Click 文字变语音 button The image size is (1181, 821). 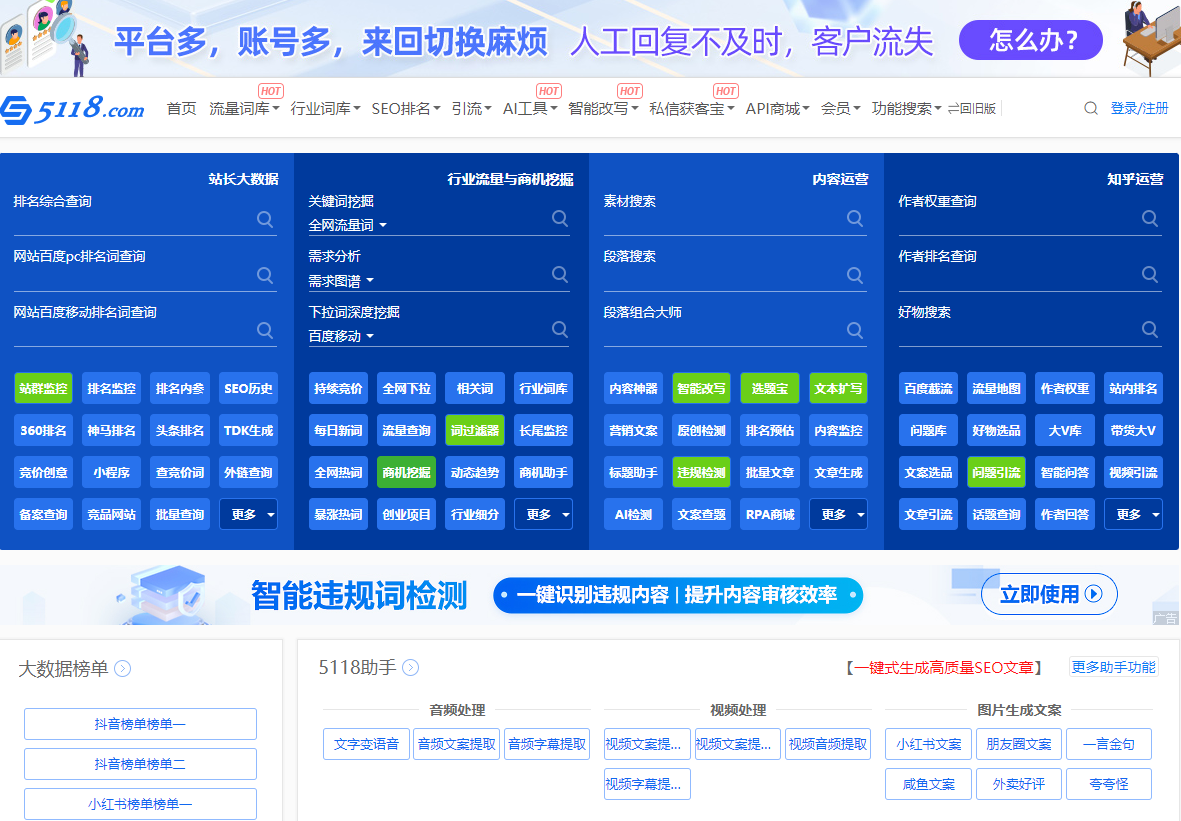tap(366, 744)
